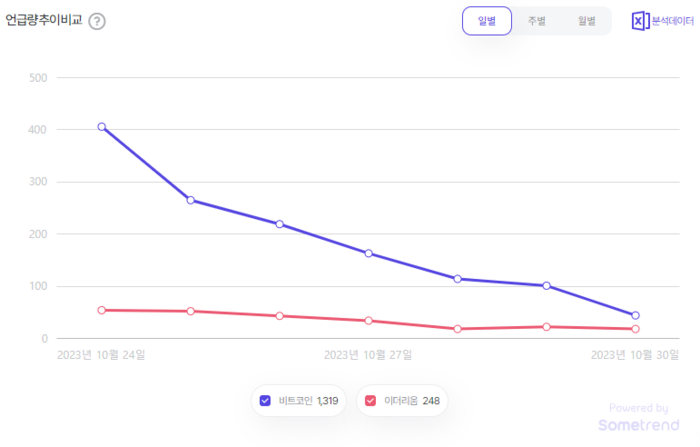Click the Bitcoin data point on Oct 30
This screenshot has height=447, width=700.
click(635, 316)
